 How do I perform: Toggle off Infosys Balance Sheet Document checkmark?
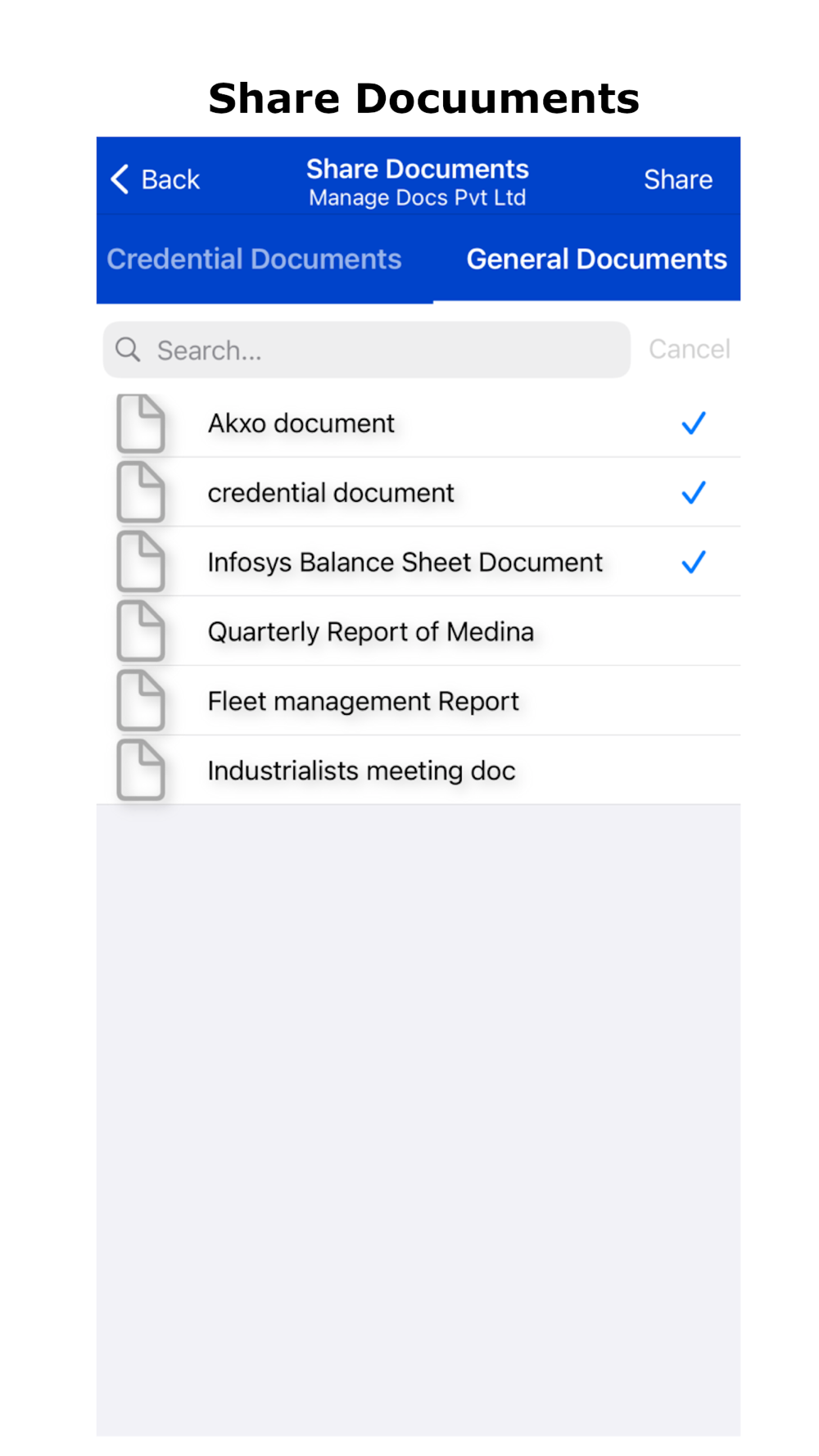(694, 563)
